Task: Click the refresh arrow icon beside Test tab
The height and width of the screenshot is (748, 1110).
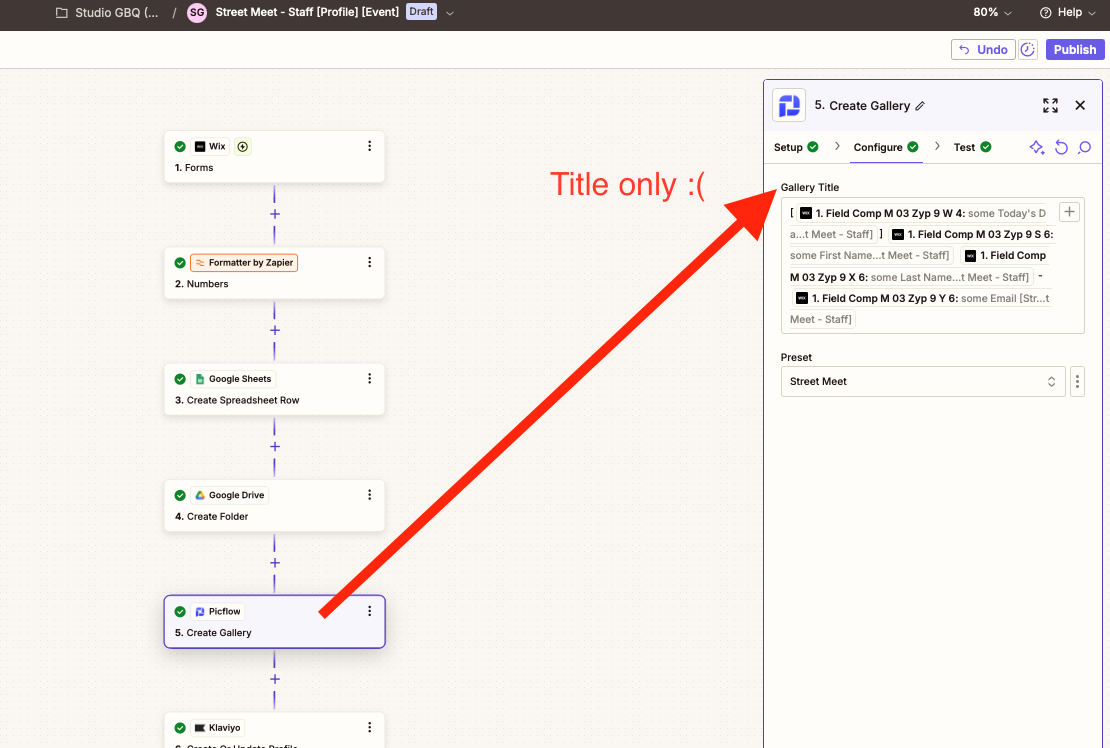Action: [x=1061, y=147]
